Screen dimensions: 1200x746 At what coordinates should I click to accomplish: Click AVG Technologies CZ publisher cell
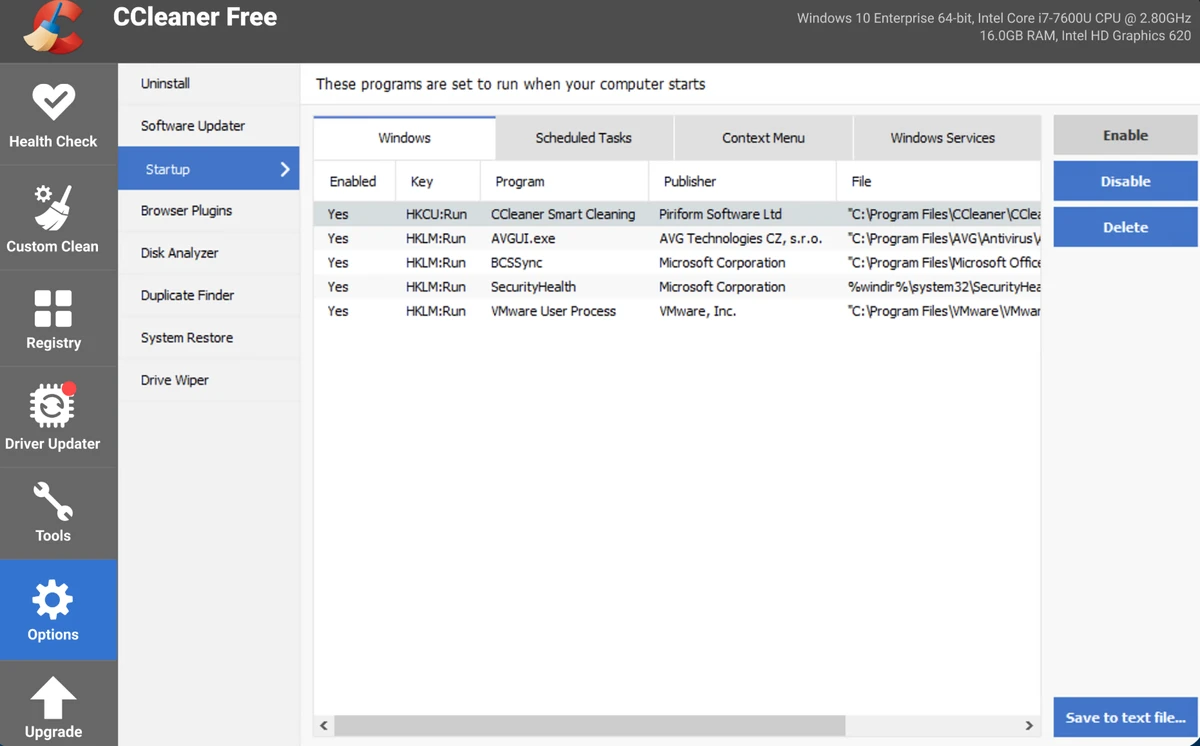(740, 238)
